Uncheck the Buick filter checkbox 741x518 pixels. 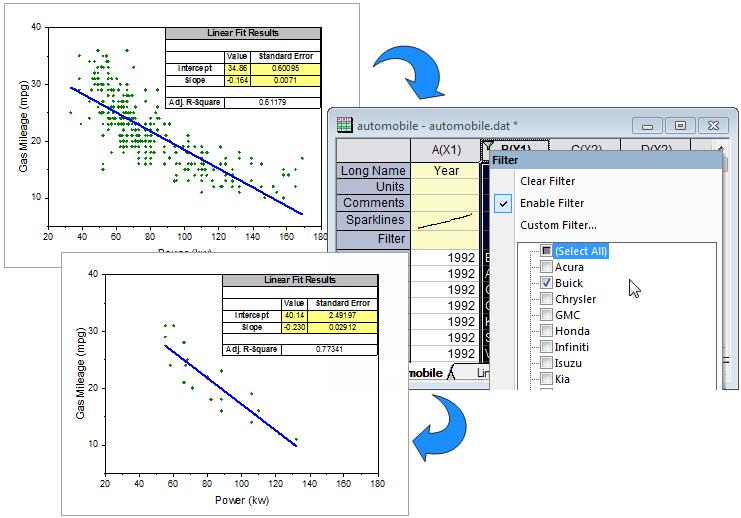(x=546, y=283)
